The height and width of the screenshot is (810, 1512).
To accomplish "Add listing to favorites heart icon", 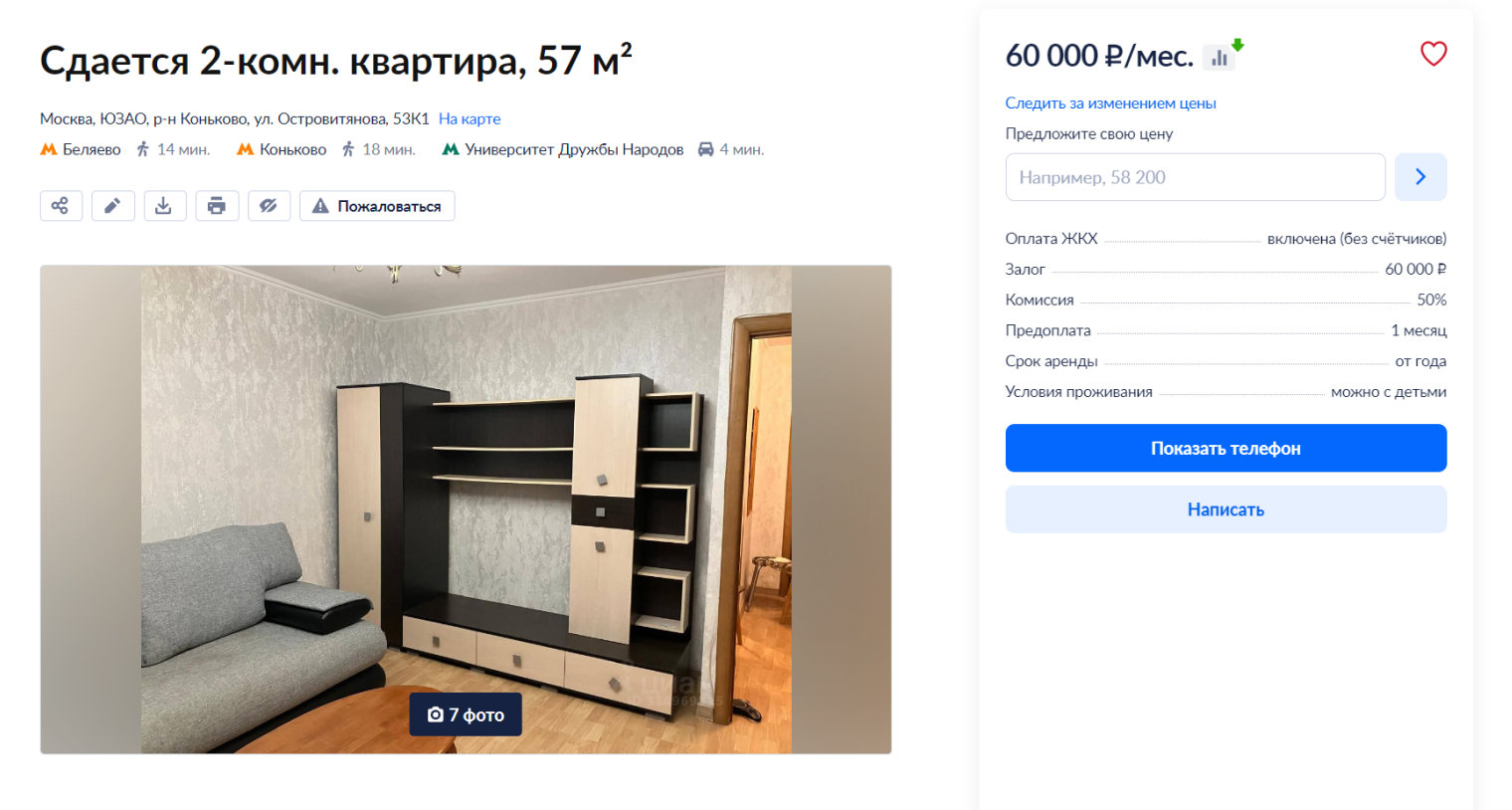I will pos(1433,54).
